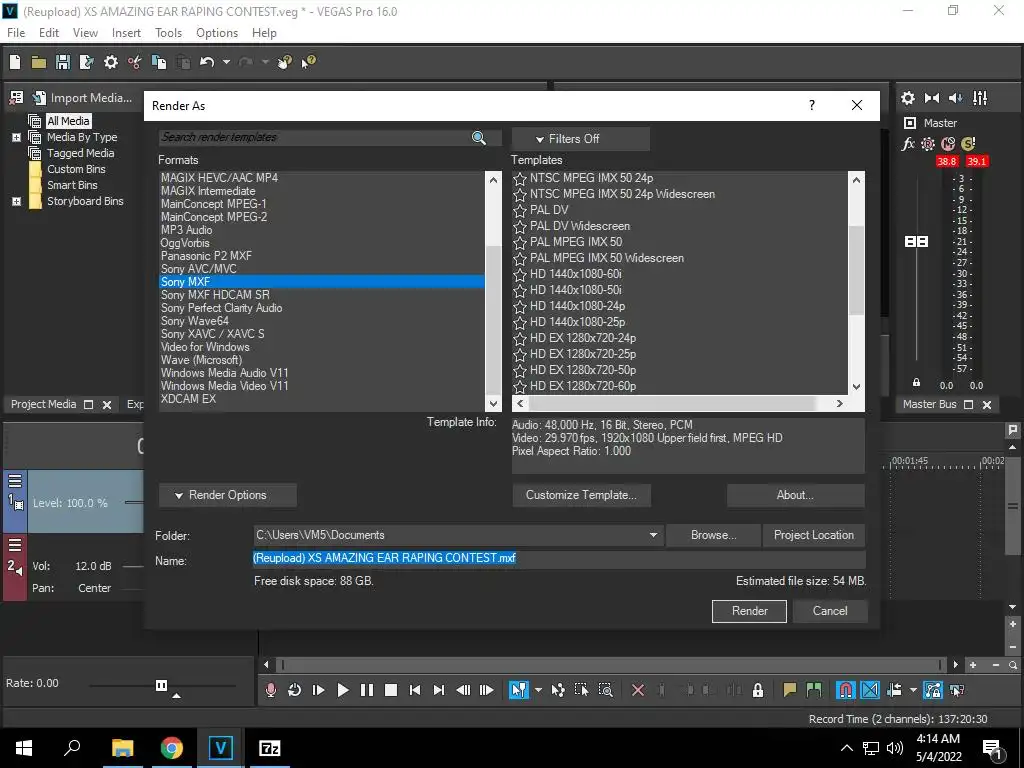1024x768 pixels.
Task: Insert a region with green icon
Action: pos(814,690)
